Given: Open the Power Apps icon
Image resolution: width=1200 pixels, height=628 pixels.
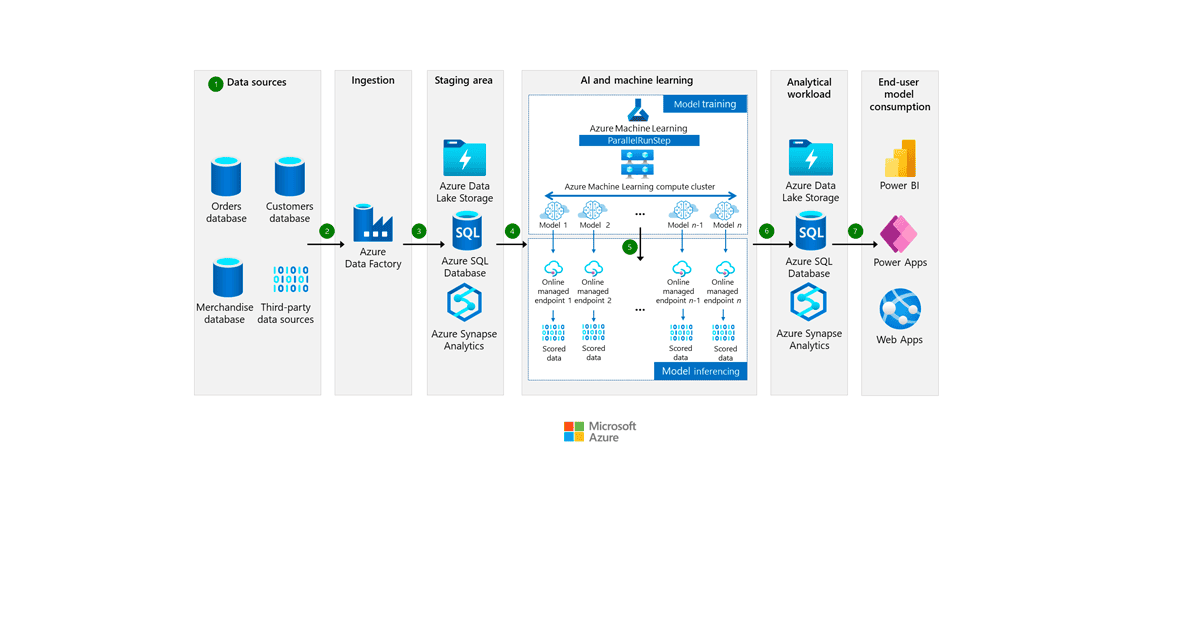Looking at the screenshot, I should (900, 234).
